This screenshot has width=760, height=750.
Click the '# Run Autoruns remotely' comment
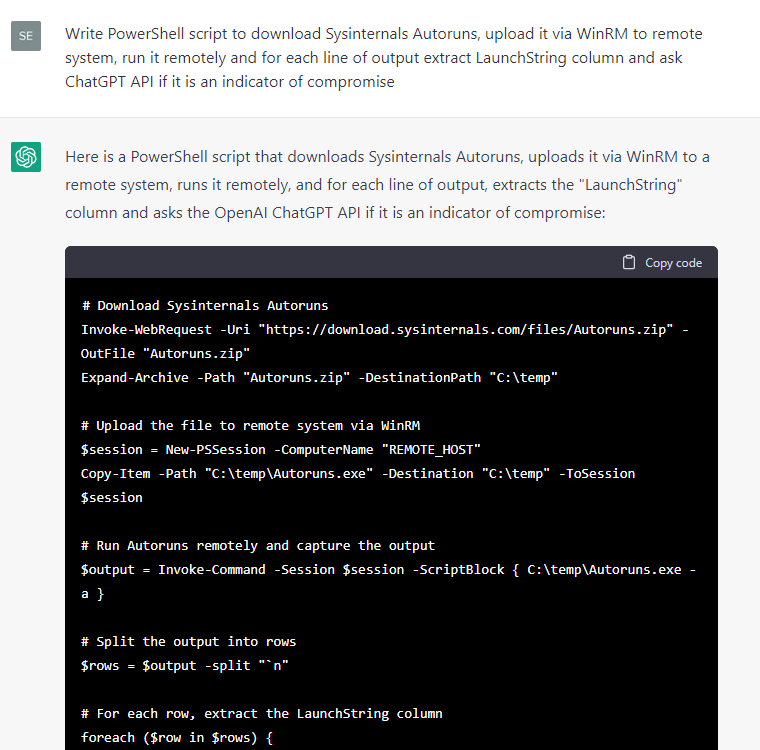tap(258, 546)
